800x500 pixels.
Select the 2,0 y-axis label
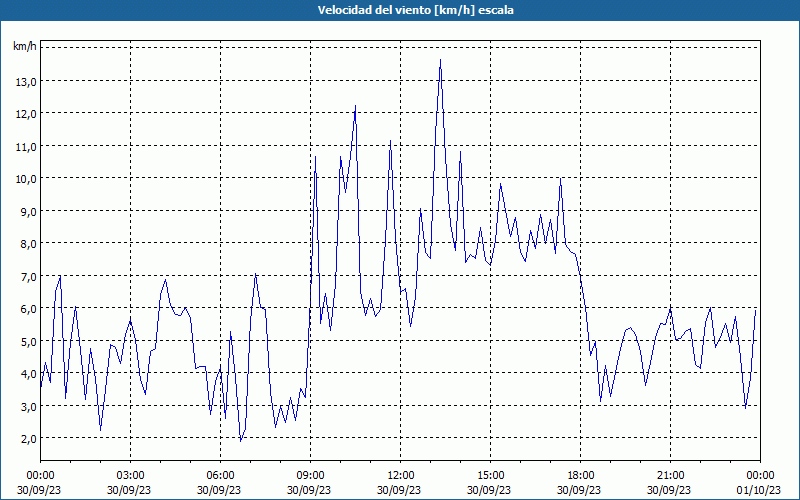29,439
